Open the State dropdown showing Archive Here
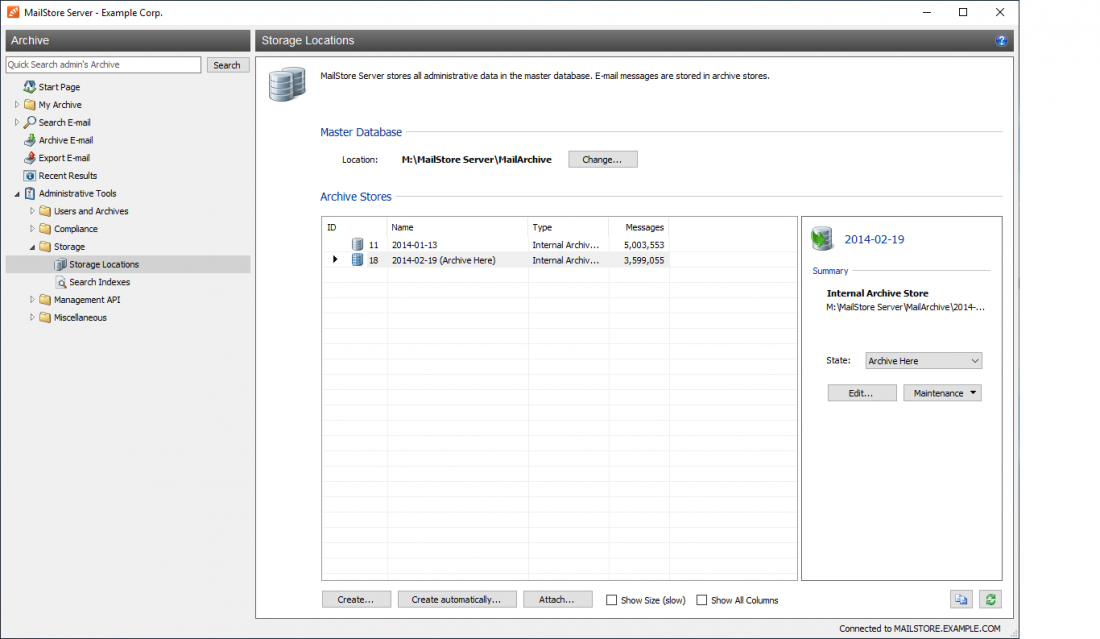The image size is (1100, 639). (x=923, y=360)
